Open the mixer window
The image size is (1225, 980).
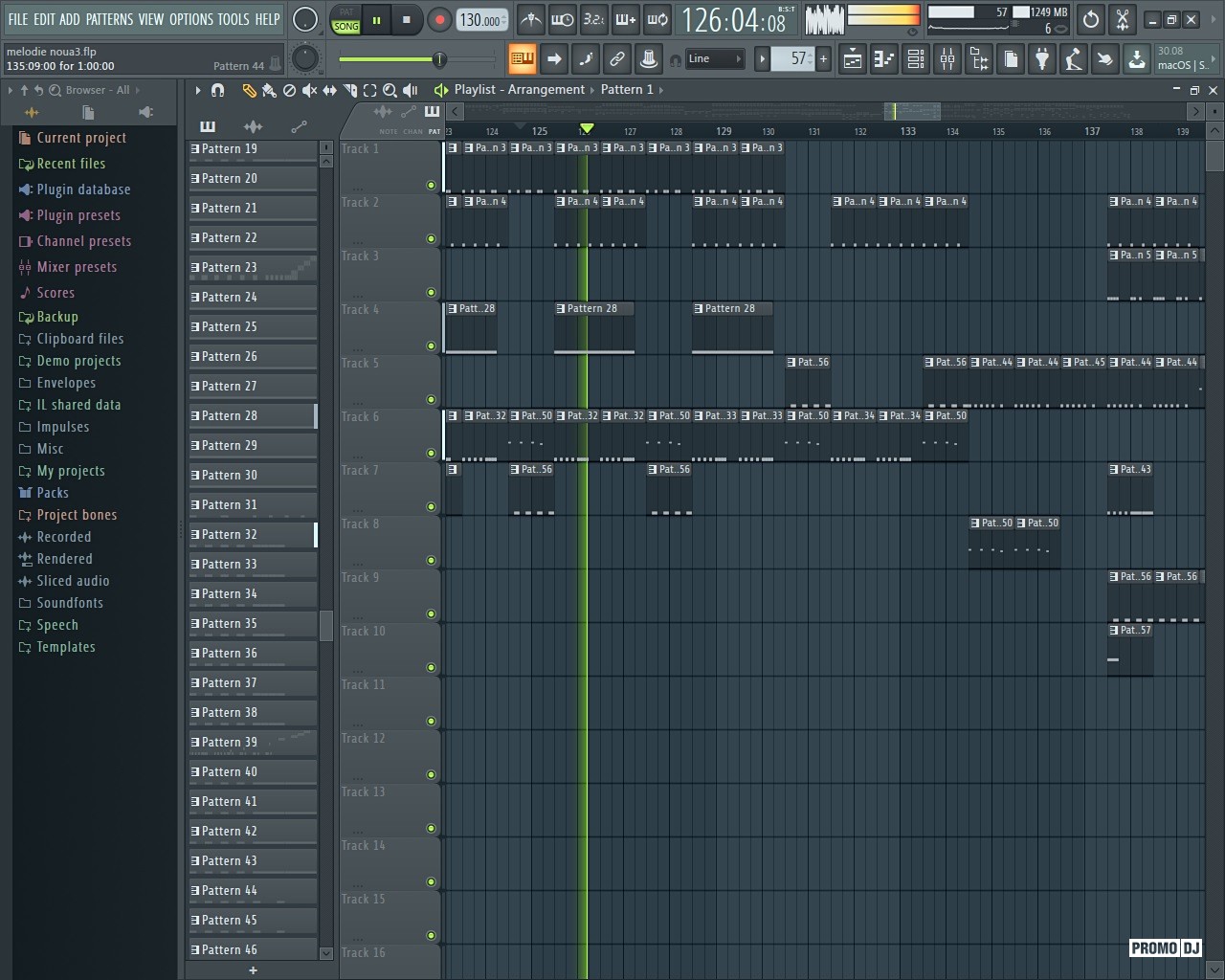(x=947, y=59)
